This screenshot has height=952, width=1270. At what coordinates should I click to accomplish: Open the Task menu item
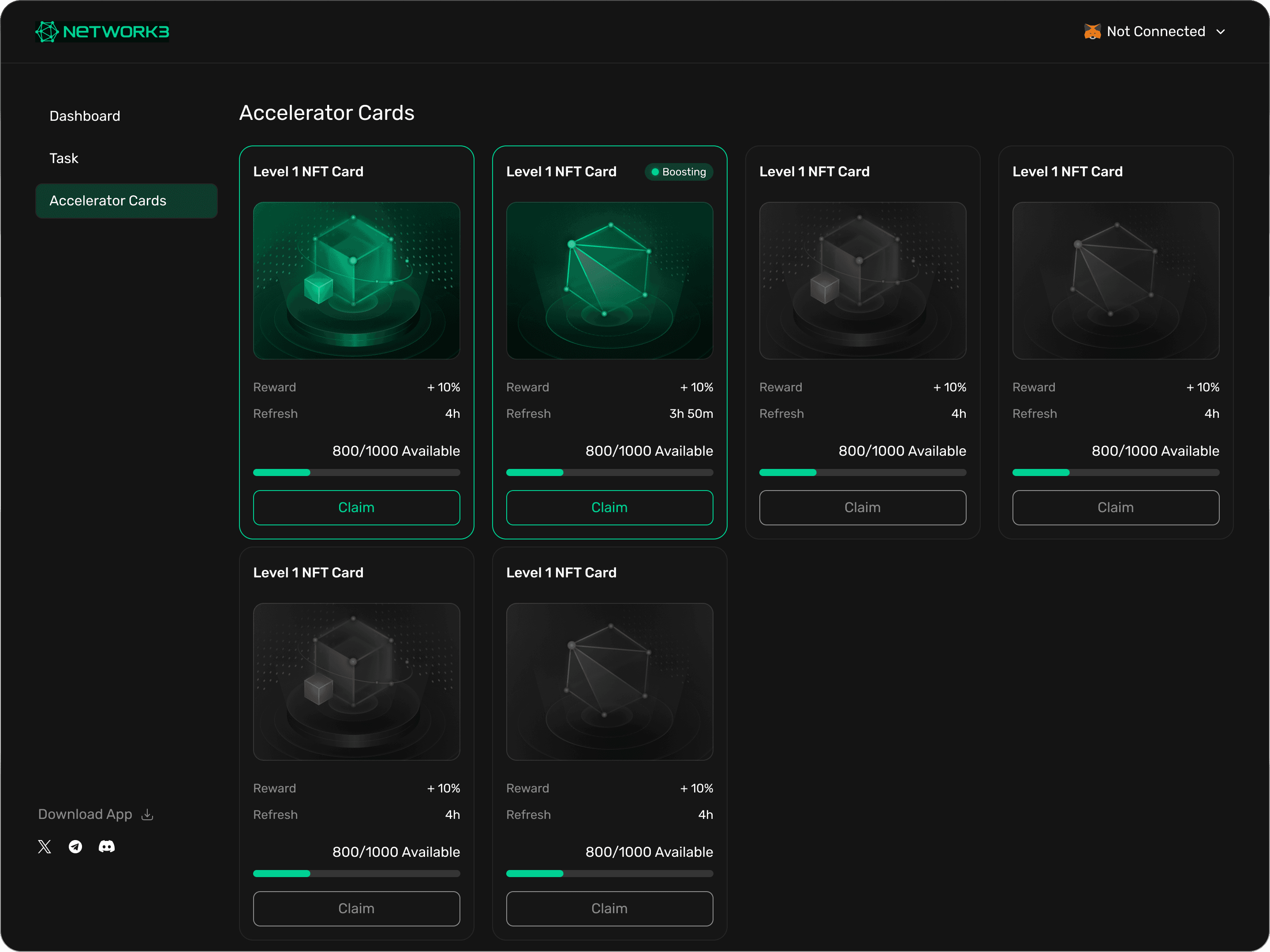click(x=64, y=158)
